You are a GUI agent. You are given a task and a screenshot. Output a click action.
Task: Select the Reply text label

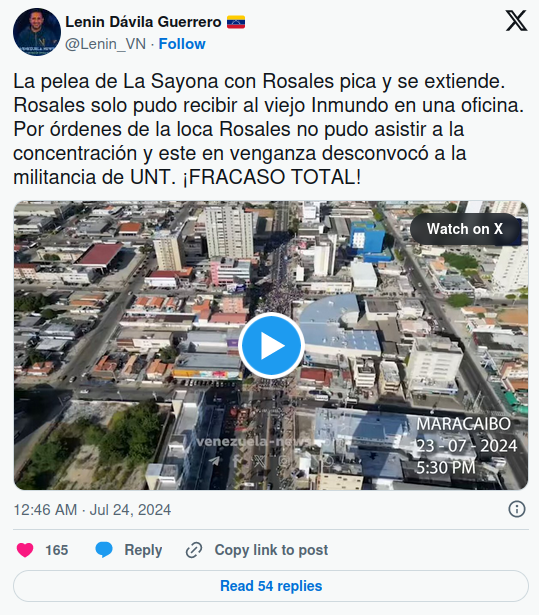[143, 550]
